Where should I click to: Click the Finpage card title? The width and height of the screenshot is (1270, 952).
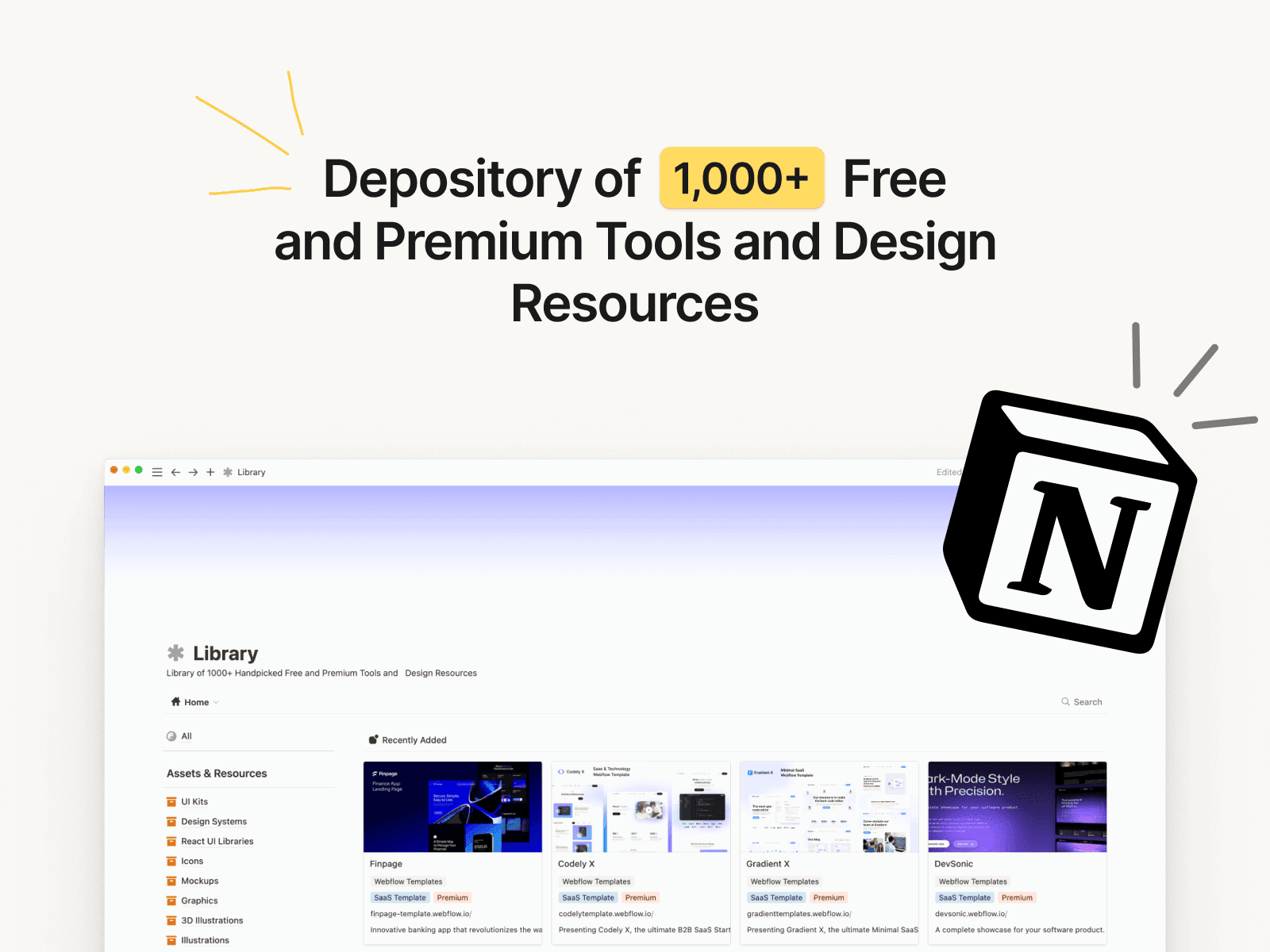click(x=386, y=864)
